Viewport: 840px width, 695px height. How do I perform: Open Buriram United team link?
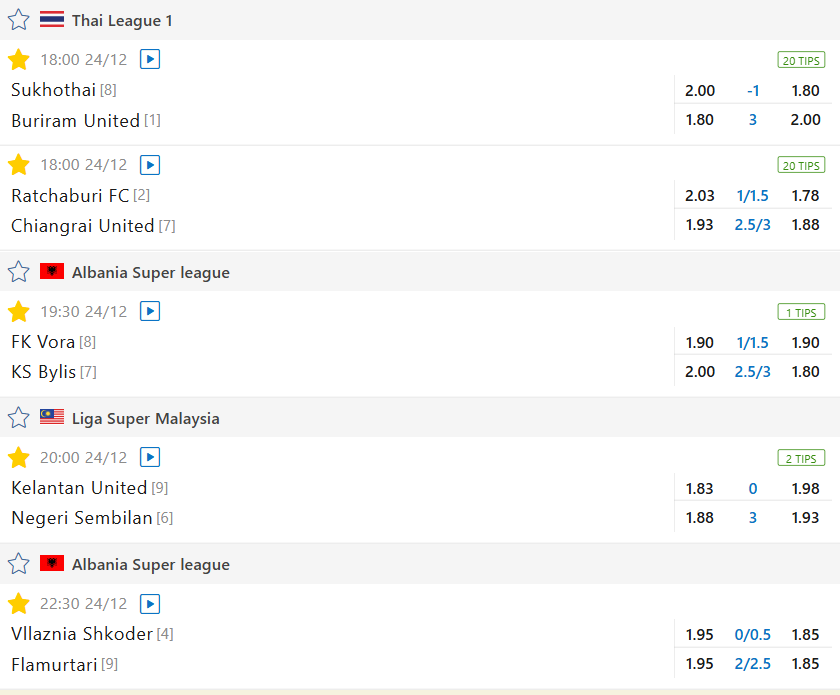75,121
